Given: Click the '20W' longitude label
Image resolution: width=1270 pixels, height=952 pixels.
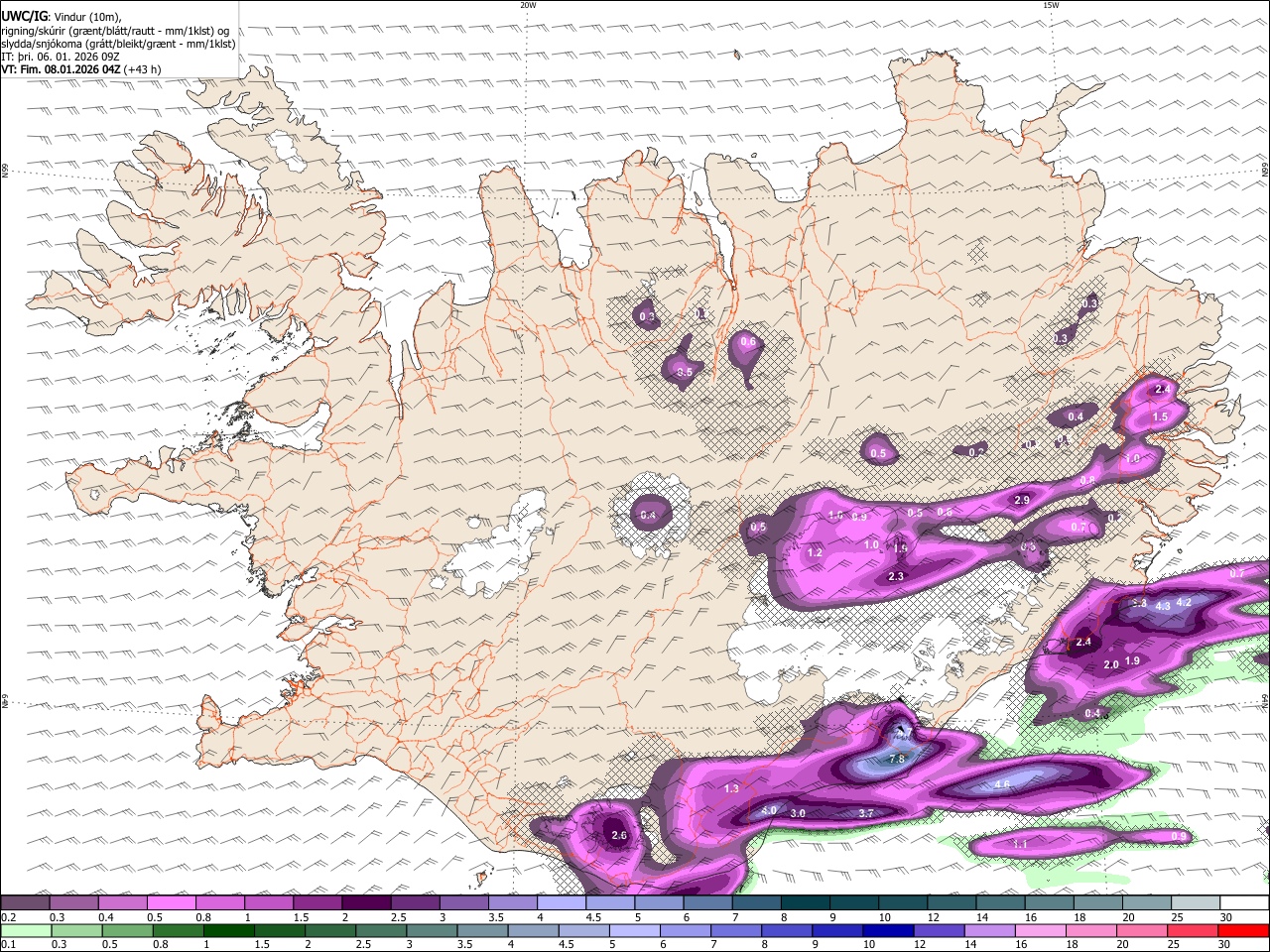Looking at the screenshot, I should [528, 5].
